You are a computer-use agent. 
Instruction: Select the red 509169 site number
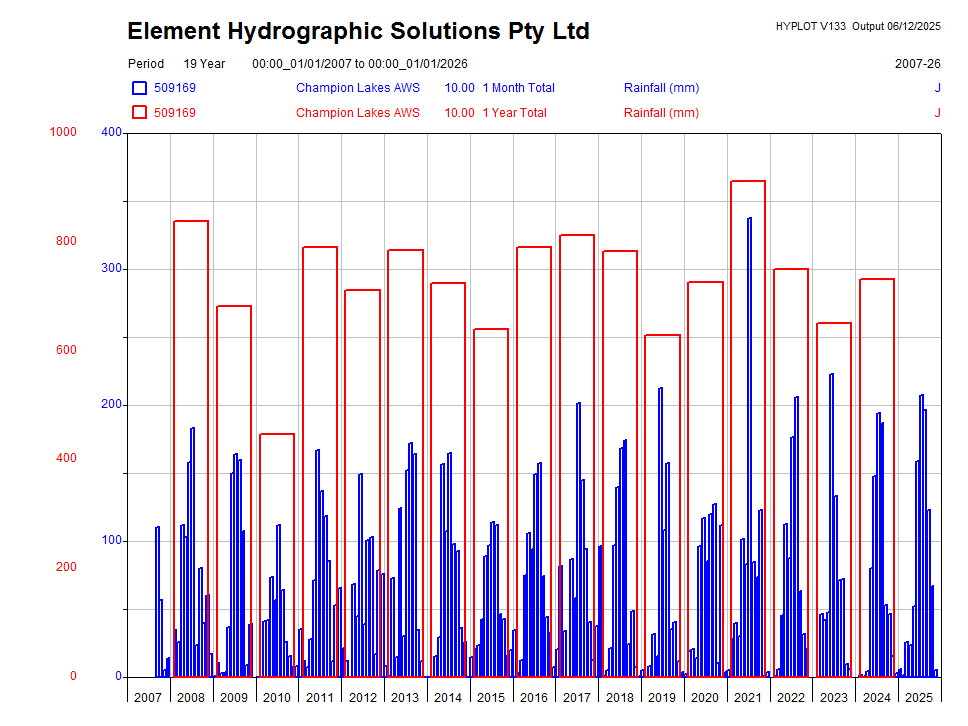click(x=174, y=113)
